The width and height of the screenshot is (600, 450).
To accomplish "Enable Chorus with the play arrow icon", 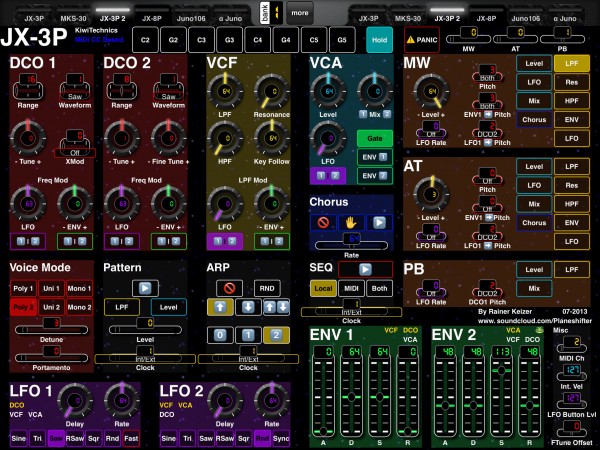I will tap(379, 222).
